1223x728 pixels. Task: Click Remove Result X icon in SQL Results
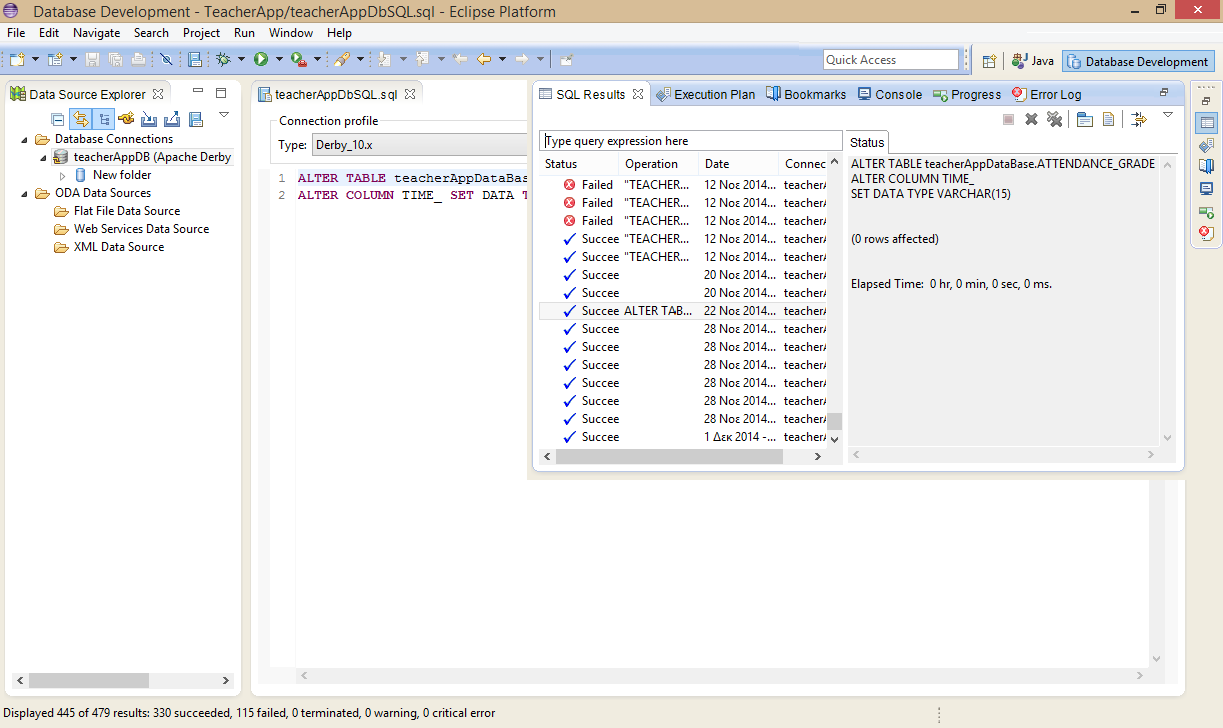pos(1031,120)
